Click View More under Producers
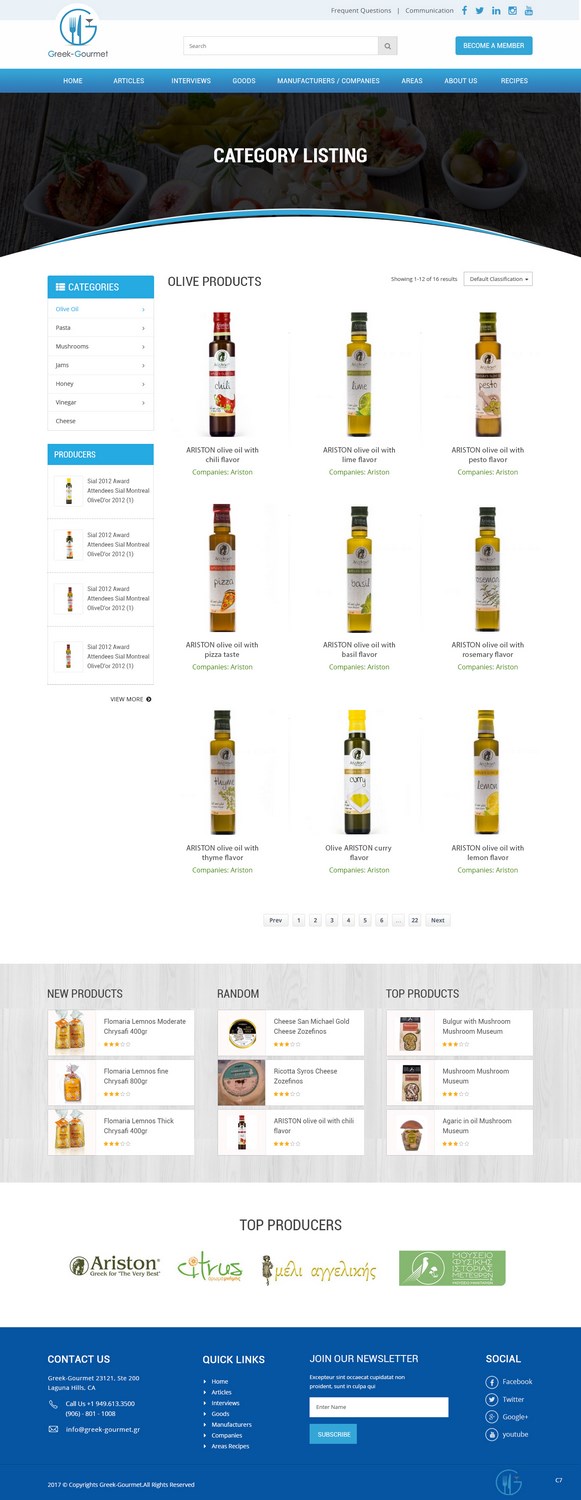This screenshot has height=1500, width=581. [x=131, y=699]
